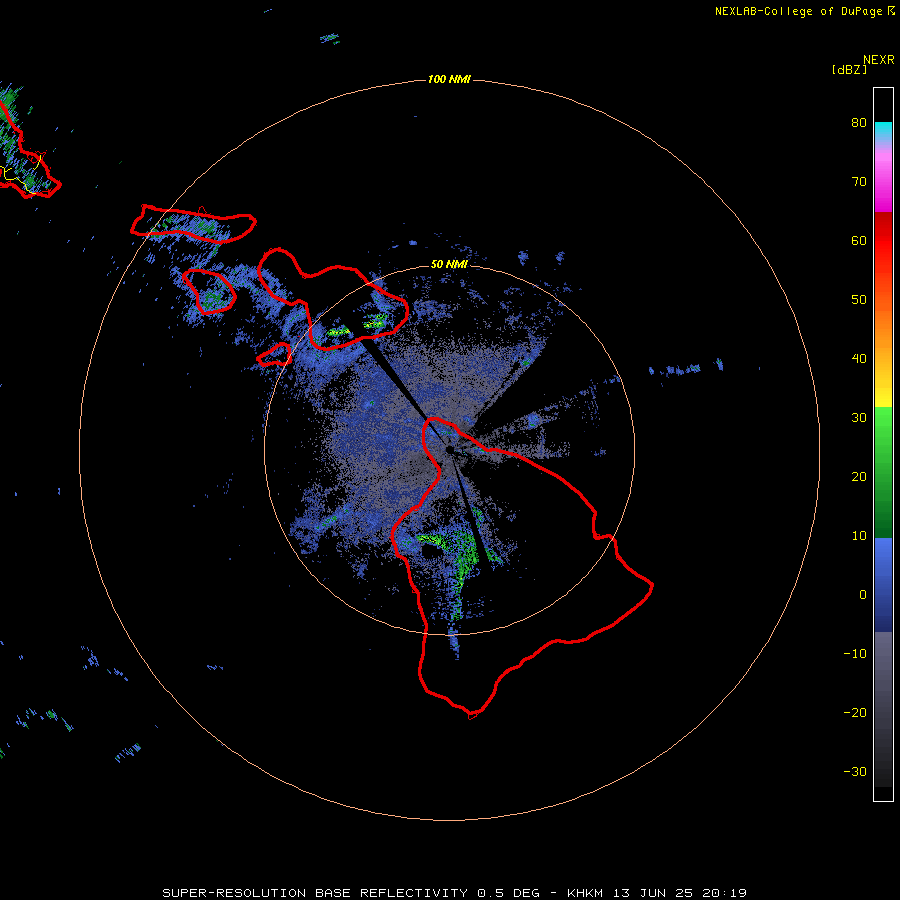
Task: Click the 50 value on the dBZ scale
Action: click(859, 300)
